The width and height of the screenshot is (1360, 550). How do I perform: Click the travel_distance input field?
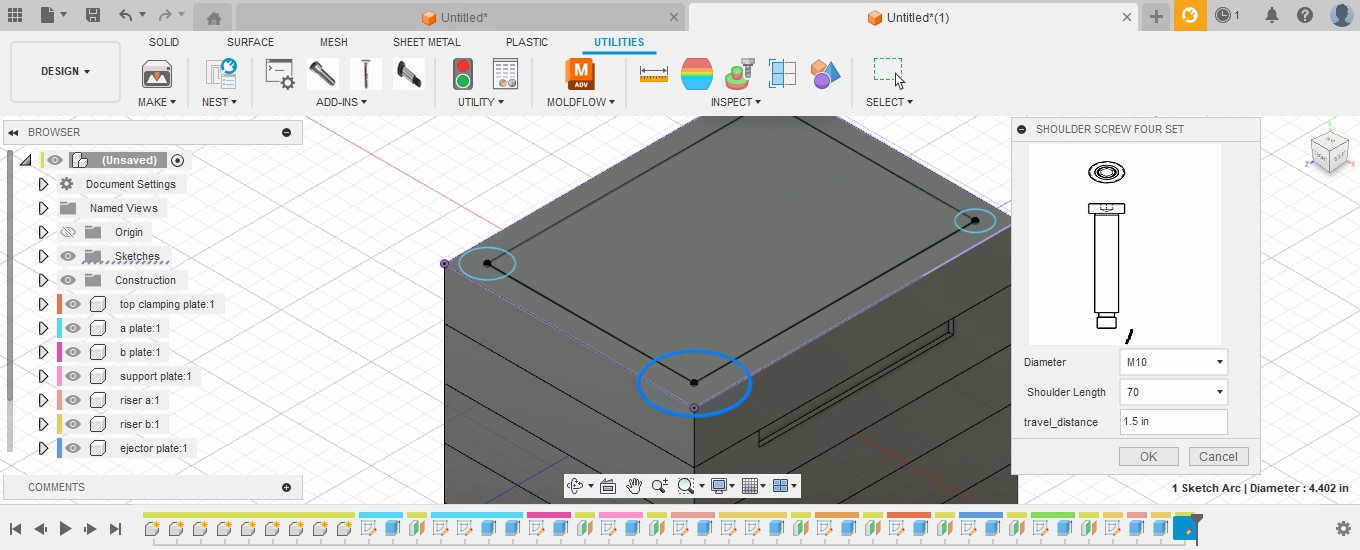click(1174, 422)
